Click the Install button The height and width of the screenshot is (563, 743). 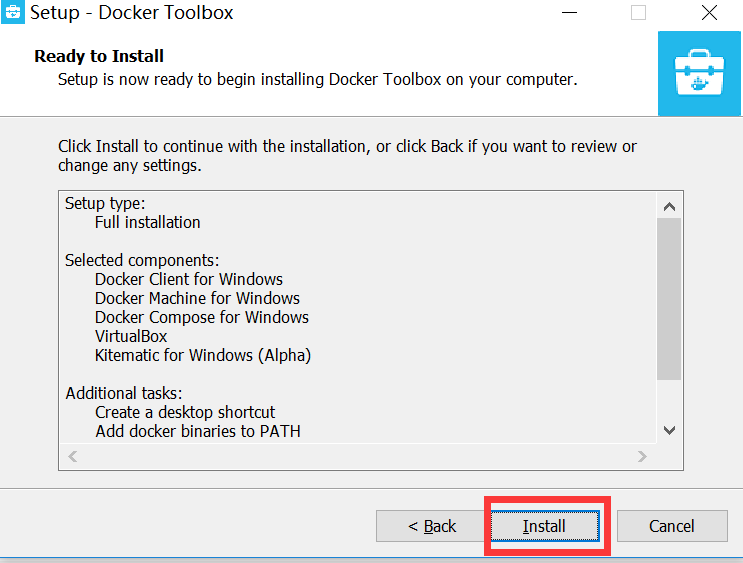[x=544, y=526]
